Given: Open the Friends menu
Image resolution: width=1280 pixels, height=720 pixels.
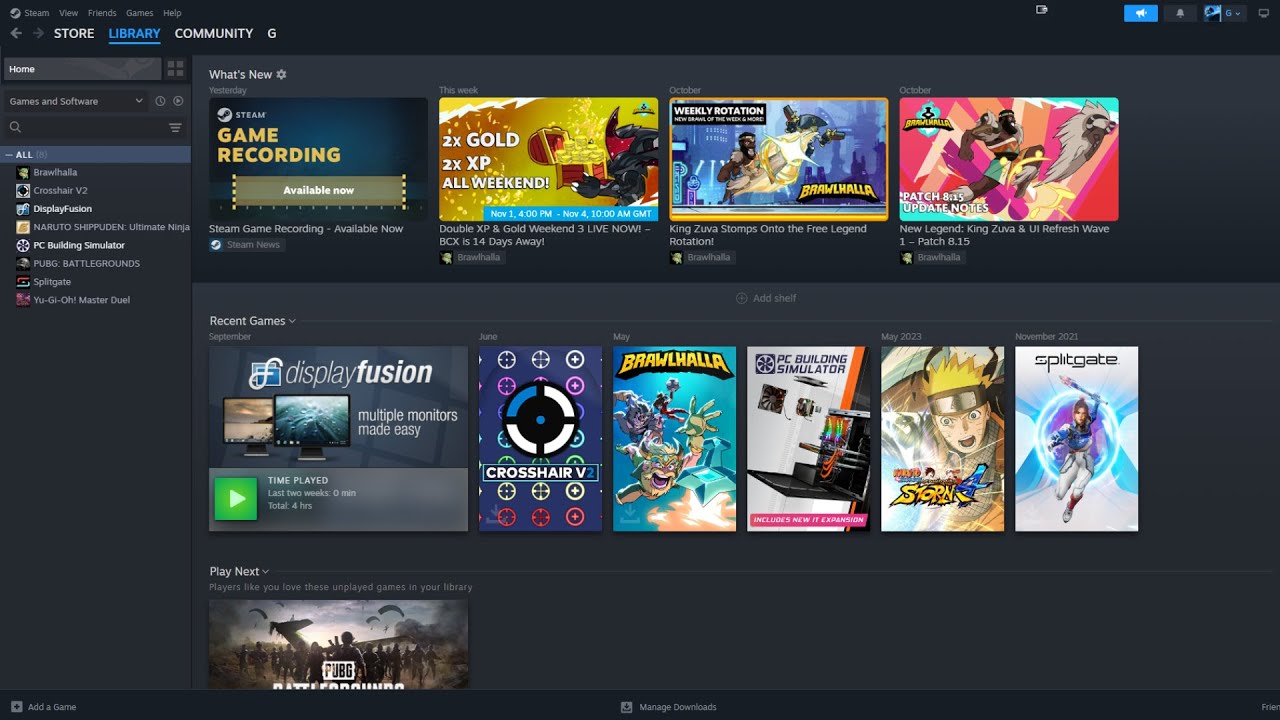Looking at the screenshot, I should [102, 13].
